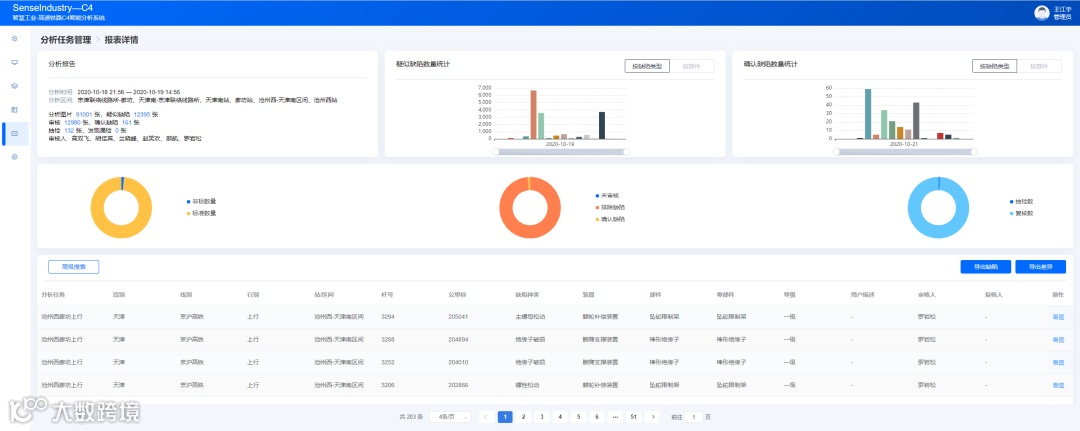Go back to 分析任务管理 breadcrumb
1080x431 pixels.
tap(65, 40)
